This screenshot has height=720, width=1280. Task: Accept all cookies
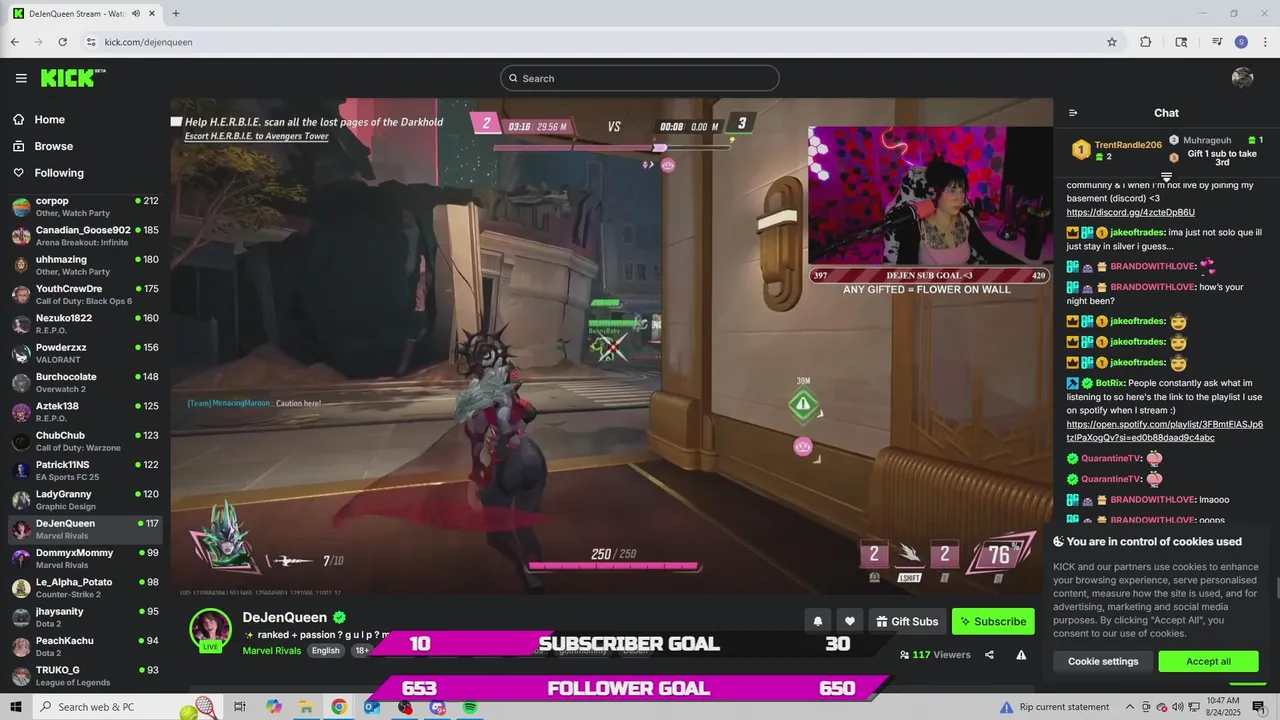click(1208, 661)
